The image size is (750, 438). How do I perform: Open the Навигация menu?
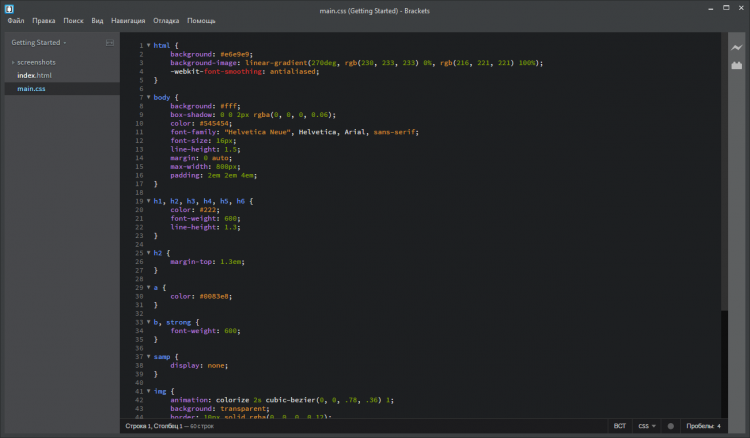coord(128,20)
